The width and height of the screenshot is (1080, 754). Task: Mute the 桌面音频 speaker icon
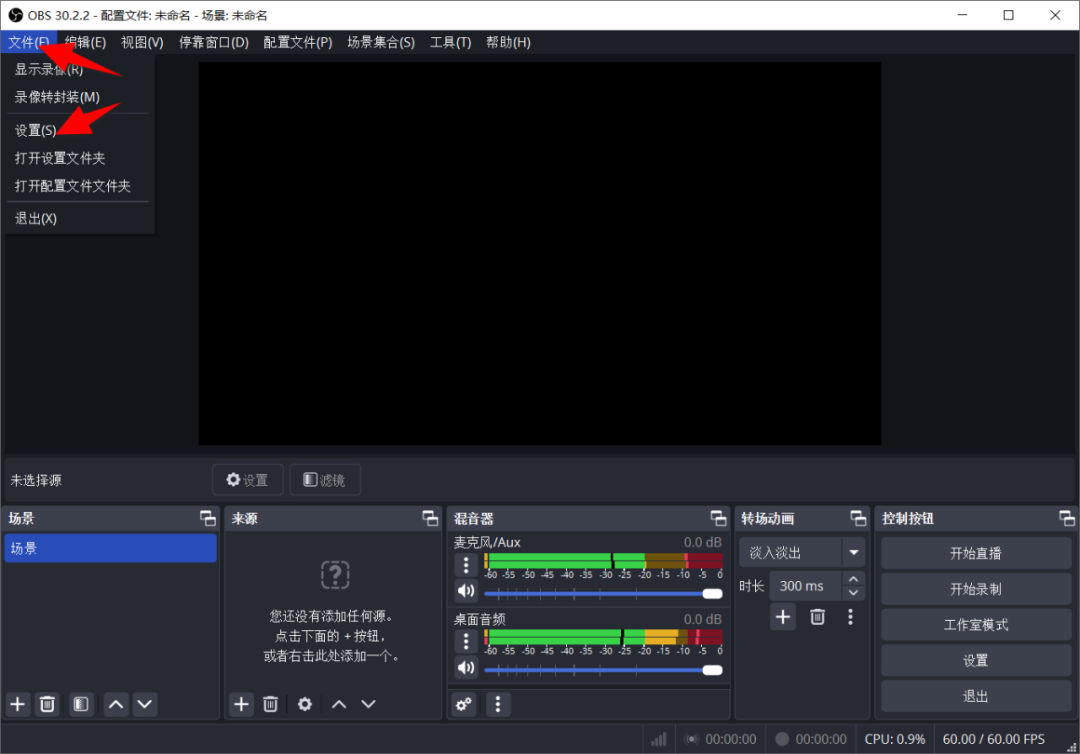coord(466,667)
